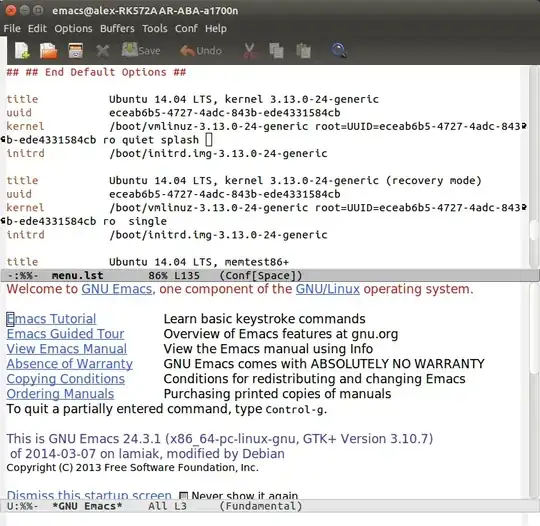Click the Copy toolbar icon
Screen dimensions: 540x526
pyautogui.click(x=276, y=51)
